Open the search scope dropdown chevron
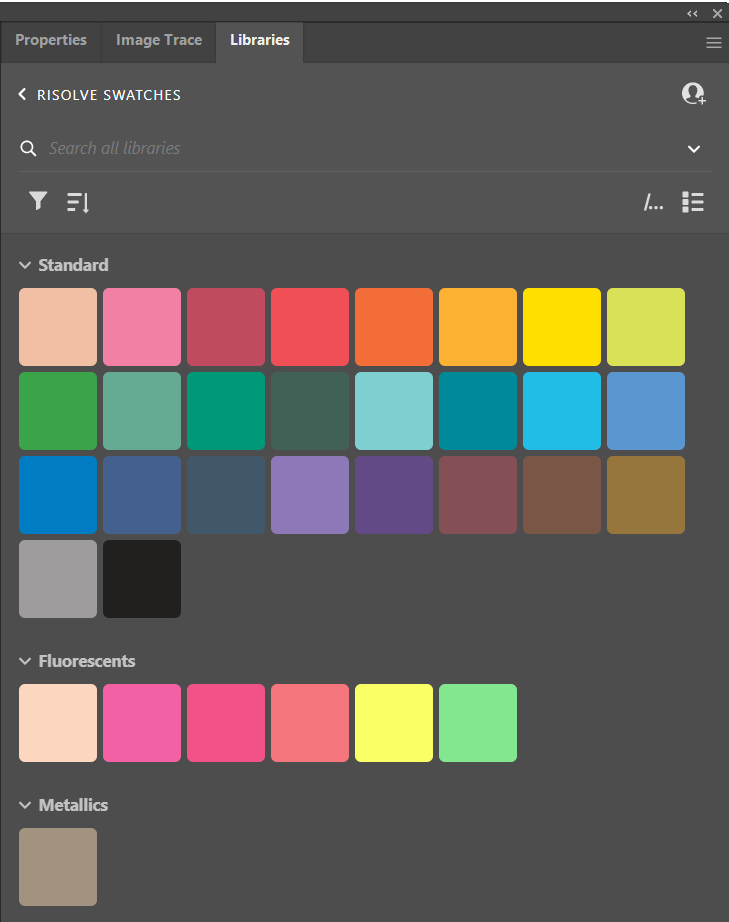 click(694, 149)
